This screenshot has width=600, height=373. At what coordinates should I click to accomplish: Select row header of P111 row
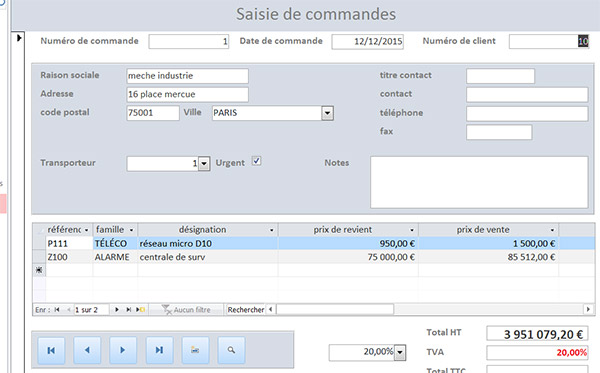click(39, 243)
